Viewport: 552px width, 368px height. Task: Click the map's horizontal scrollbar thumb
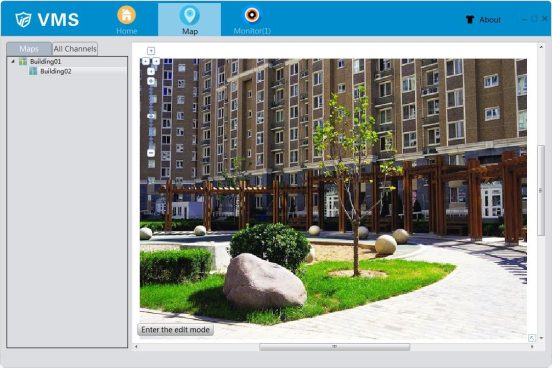[334, 347]
